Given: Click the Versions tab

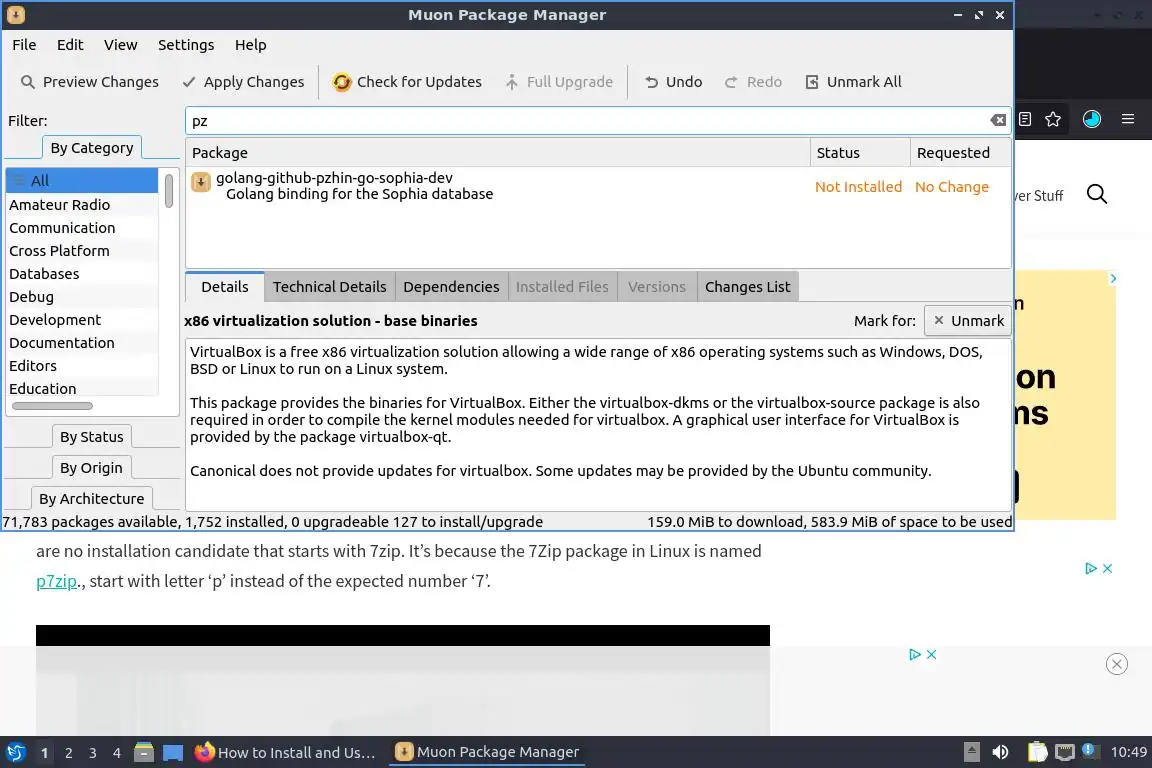Looking at the screenshot, I should click(657, 287).
